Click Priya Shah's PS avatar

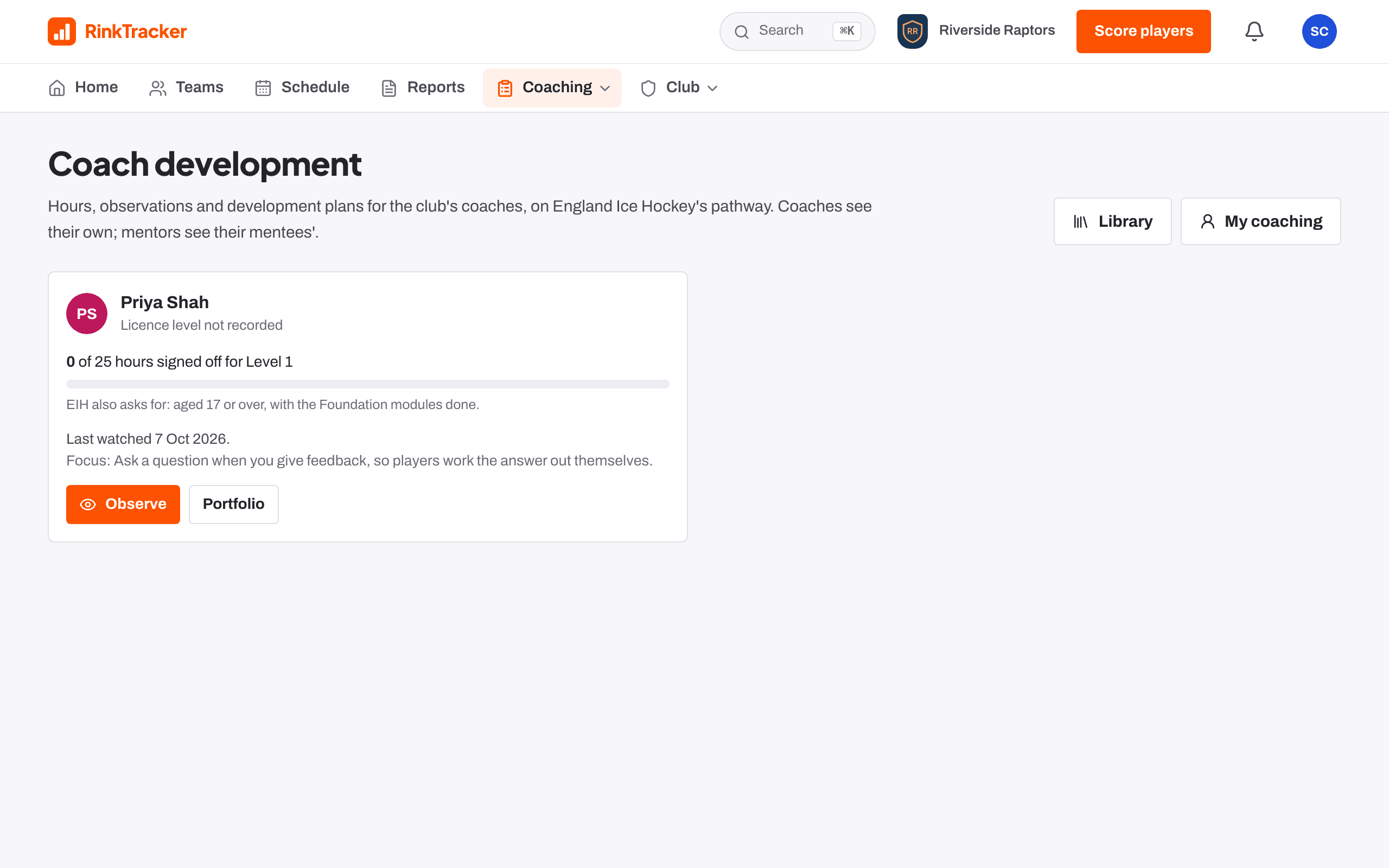click(87, 314)
